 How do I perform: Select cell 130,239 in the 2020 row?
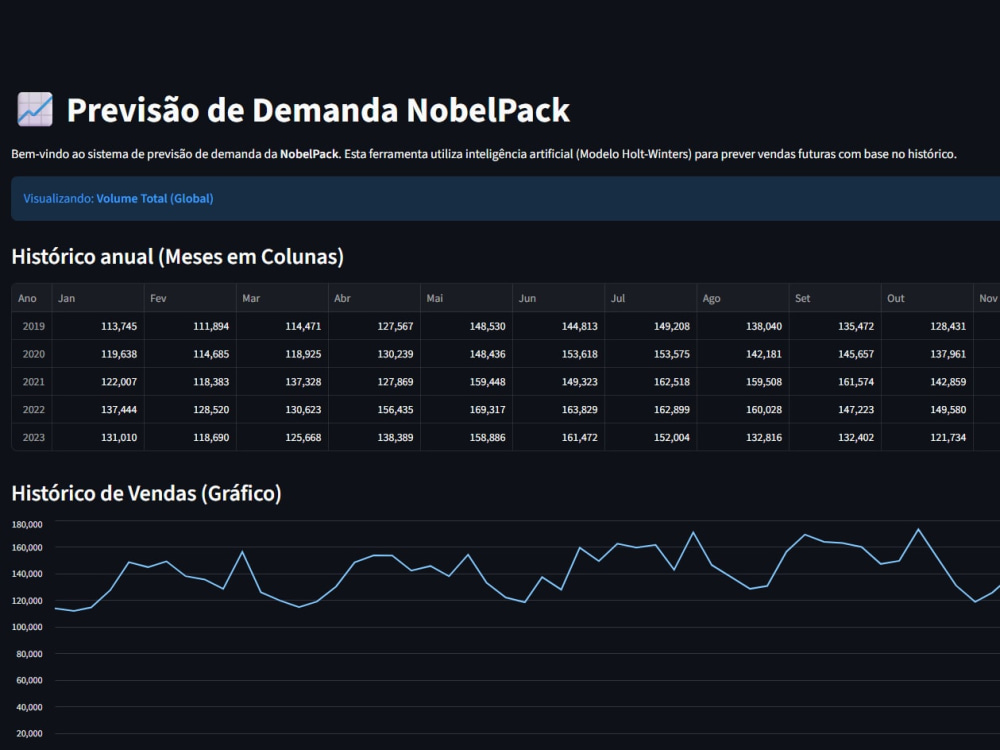[x=374, y=354]
